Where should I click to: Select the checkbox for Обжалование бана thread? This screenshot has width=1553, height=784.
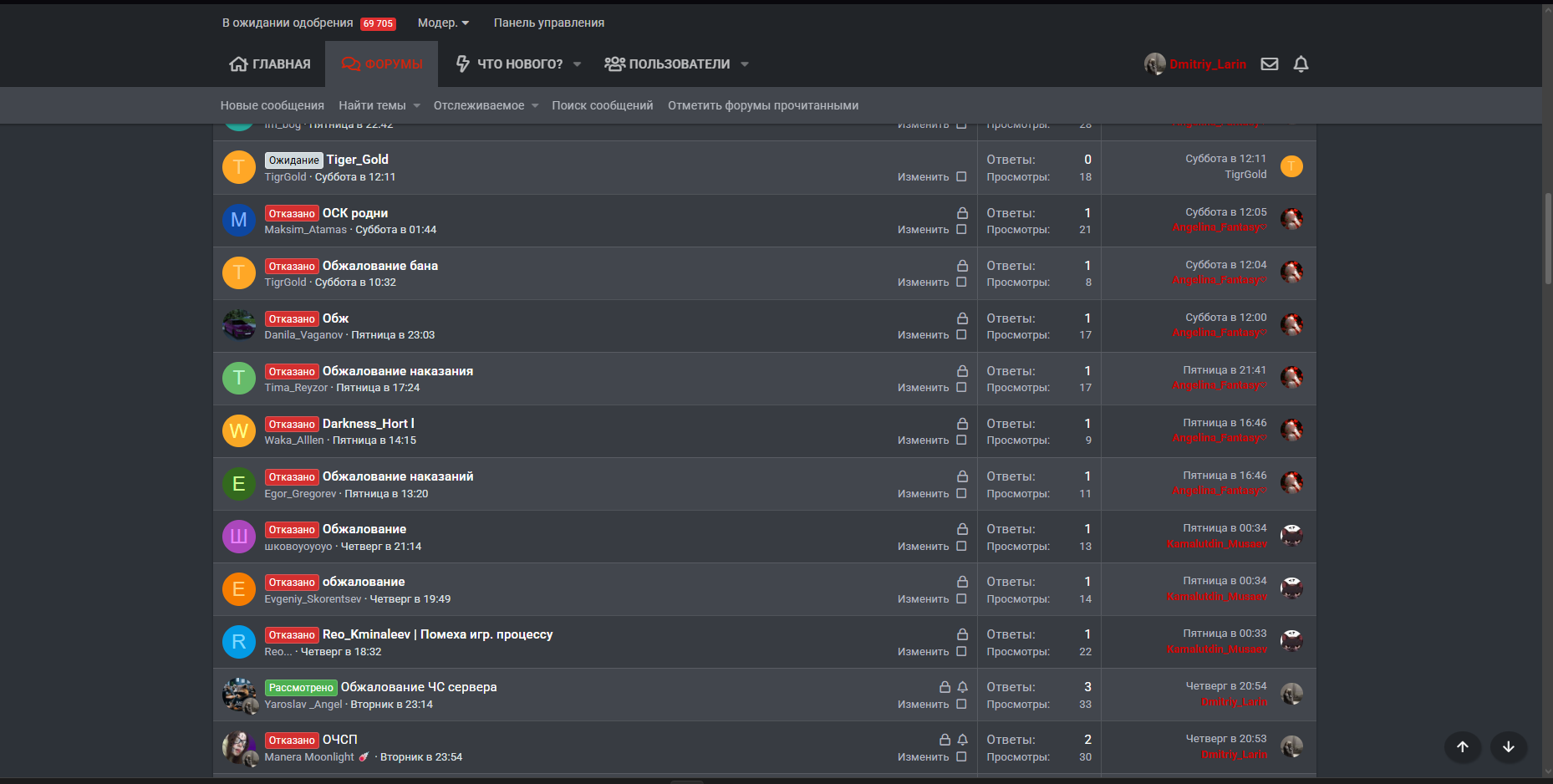[961, 283]
